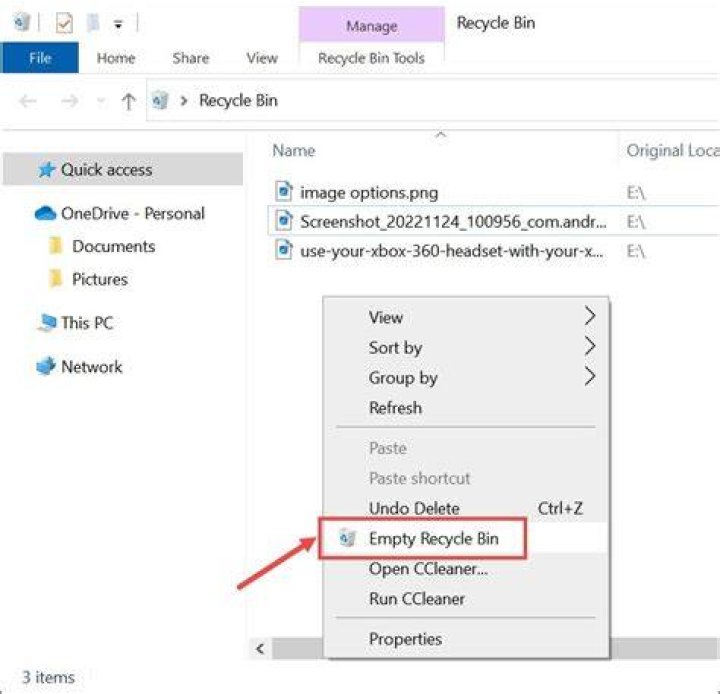
Task: Select Network in the navigation pane
Action: [91, 367]
